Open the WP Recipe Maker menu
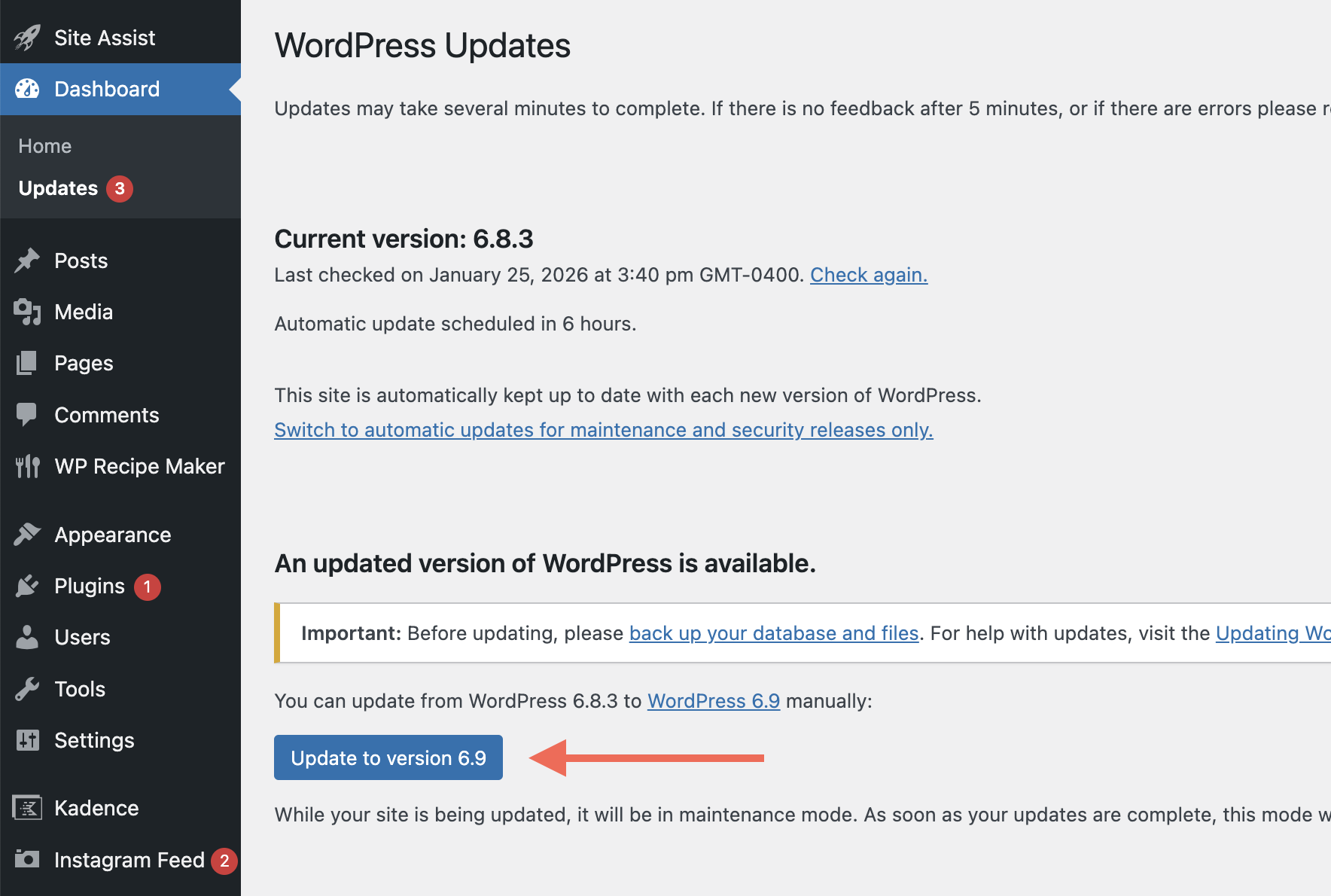Image resolution: width=1331 pixels, height=896 pixels. pos(120,466)
